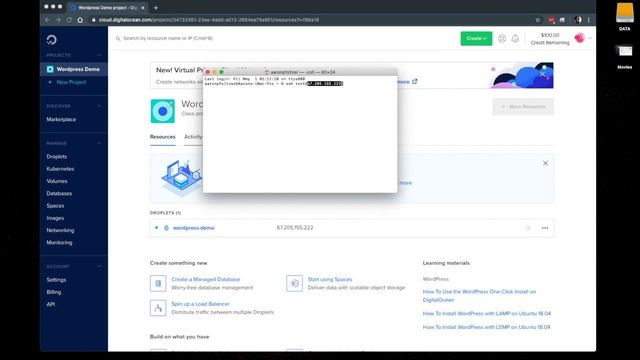Viewport: 640px width, 360px height.
Task: Open the wordpress-demo more options menu
Action: [x=545, y=228]
